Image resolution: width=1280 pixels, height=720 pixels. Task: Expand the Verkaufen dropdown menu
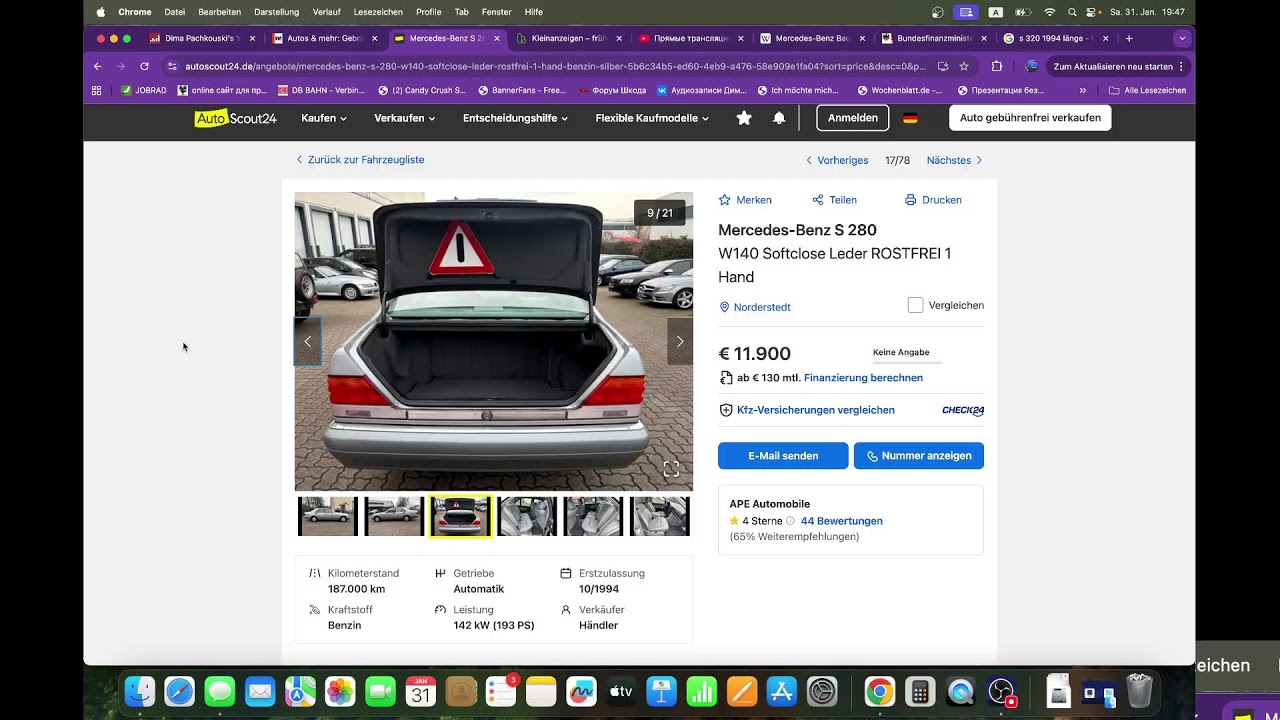tap(405, 118)
